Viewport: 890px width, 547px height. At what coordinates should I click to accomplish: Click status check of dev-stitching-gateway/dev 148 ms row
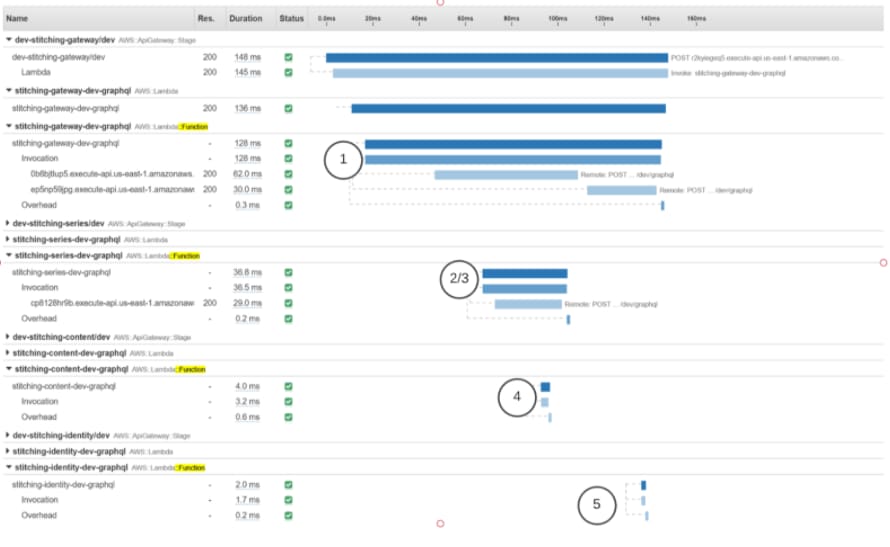pos(288,57)
